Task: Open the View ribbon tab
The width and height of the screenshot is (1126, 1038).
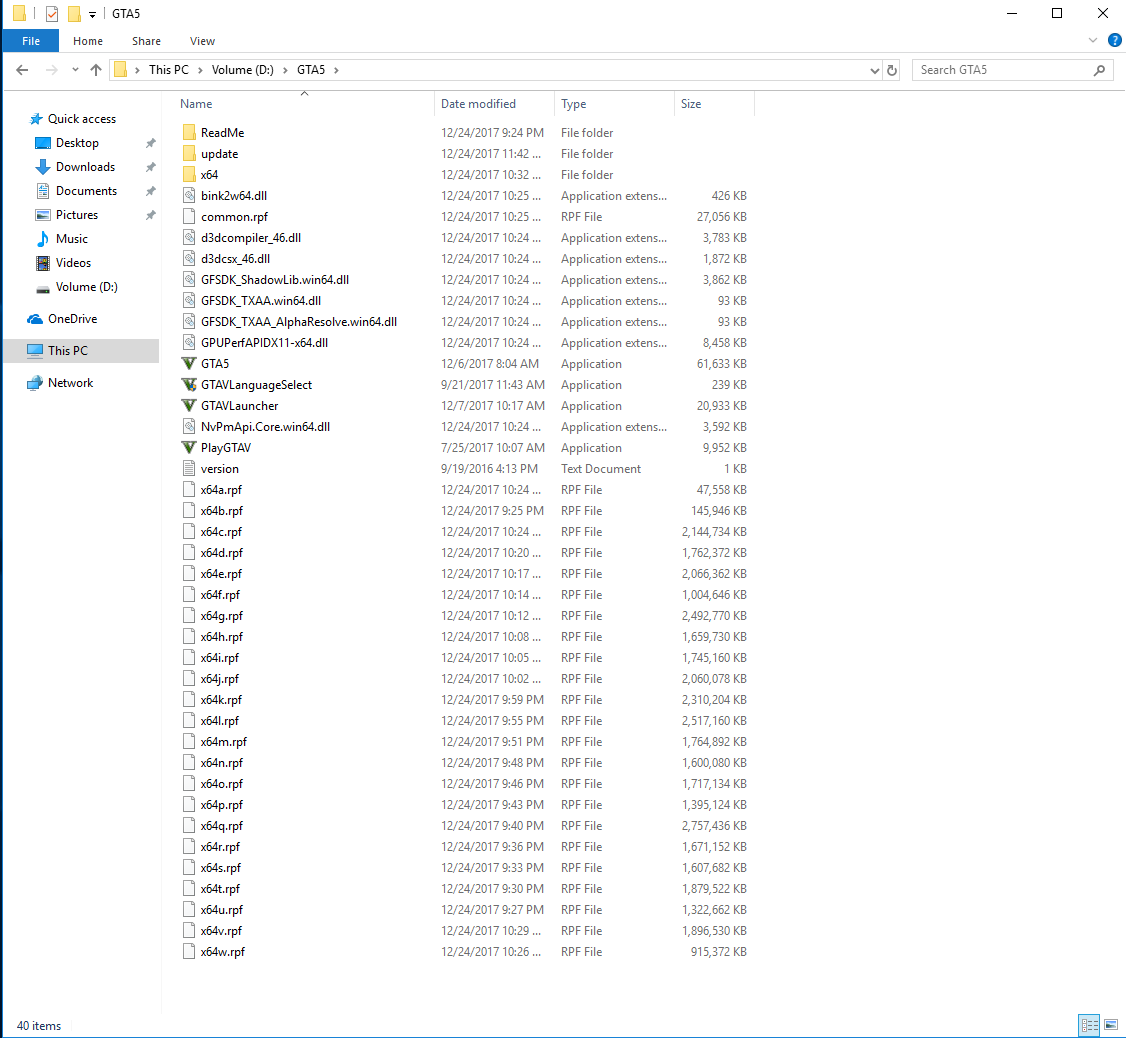Action: coord(203,41)
